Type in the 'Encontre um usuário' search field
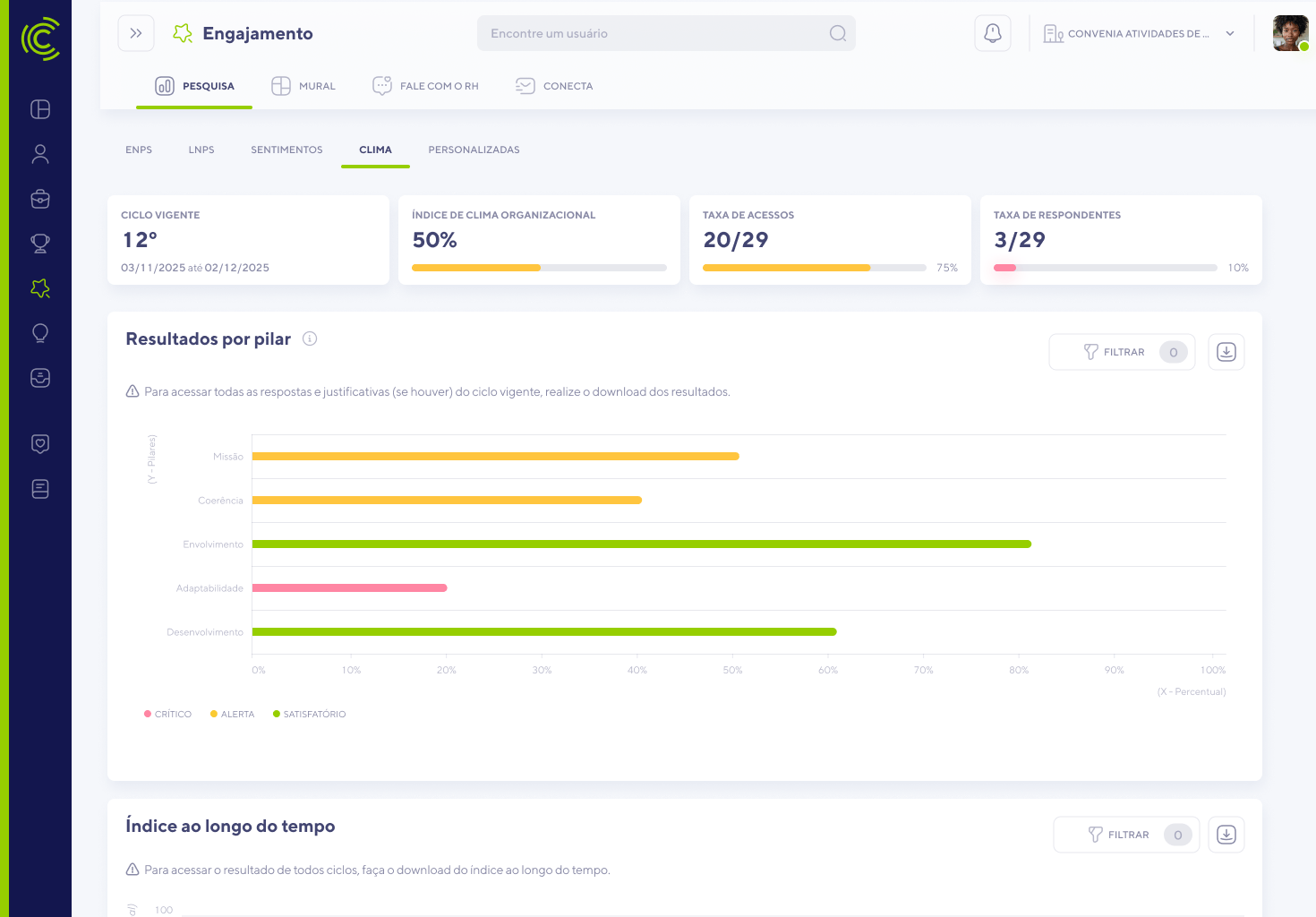This screenshot has height=917, width=1316. click(654, 34)
